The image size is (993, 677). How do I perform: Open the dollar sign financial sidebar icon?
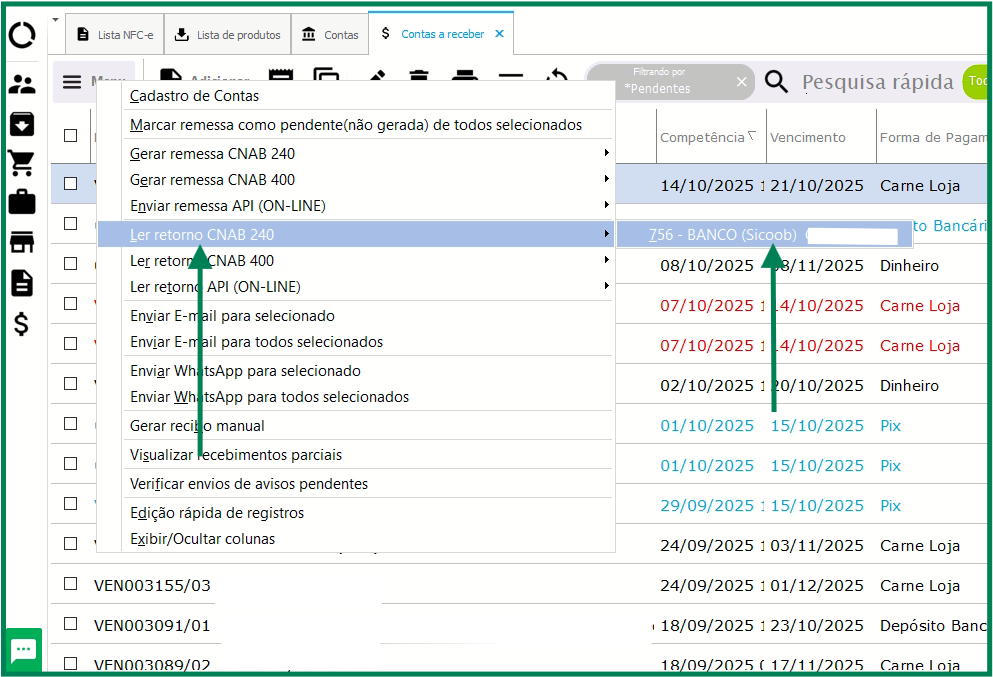(22, 324)
